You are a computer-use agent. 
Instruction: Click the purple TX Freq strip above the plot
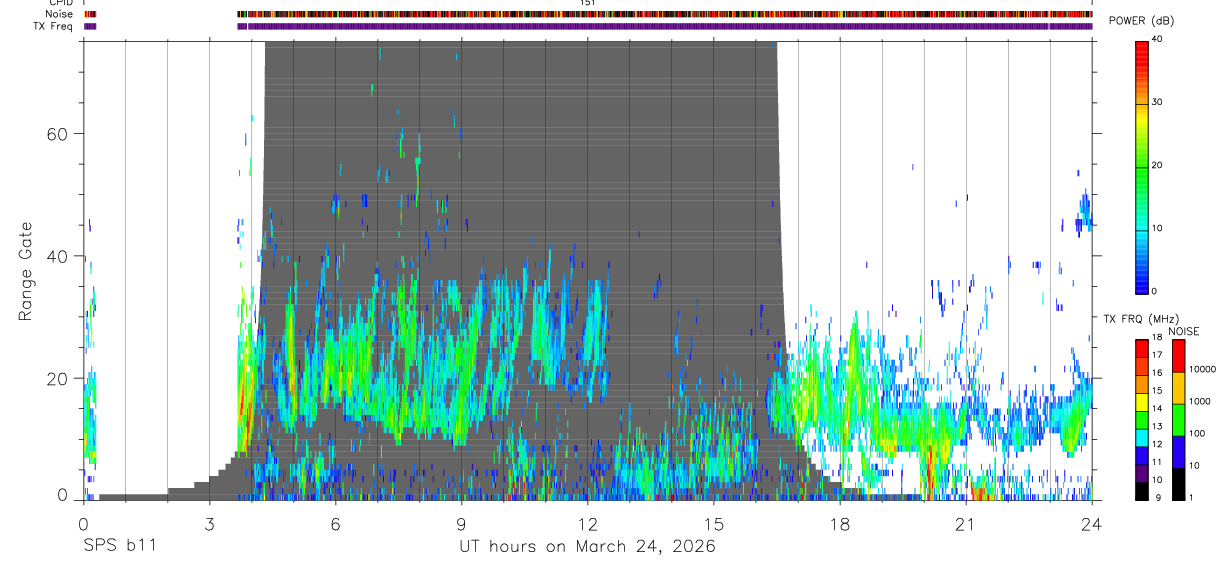pyautogui.click(x=665, y=26)
